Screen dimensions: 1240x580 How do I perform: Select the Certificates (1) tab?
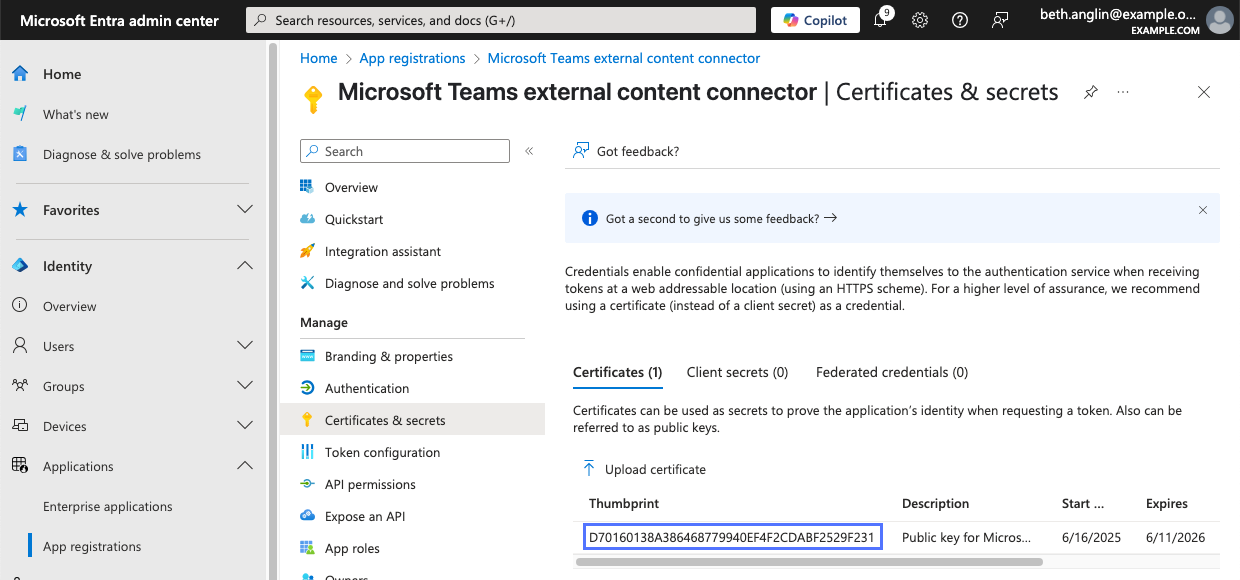(617, 372)
